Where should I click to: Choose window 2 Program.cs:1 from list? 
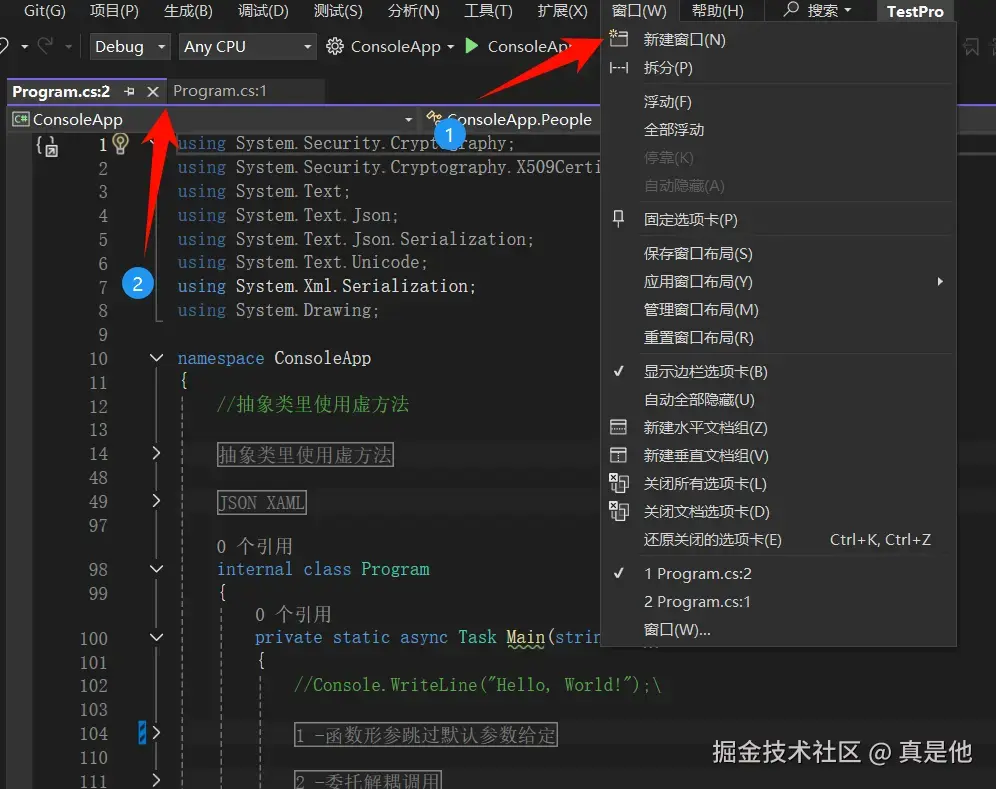[697, 601]
